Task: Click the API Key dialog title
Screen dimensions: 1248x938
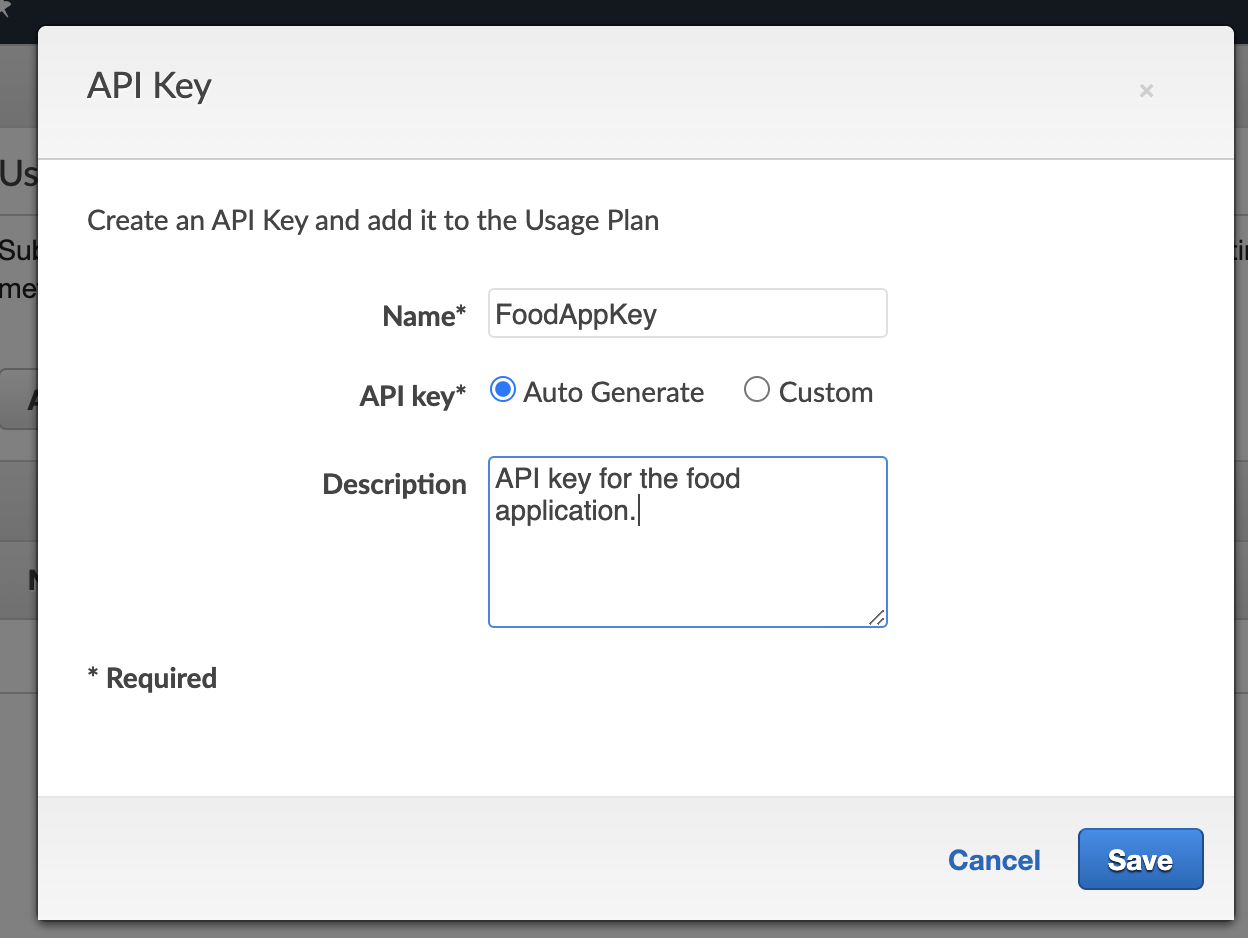Action: point(148,87)
